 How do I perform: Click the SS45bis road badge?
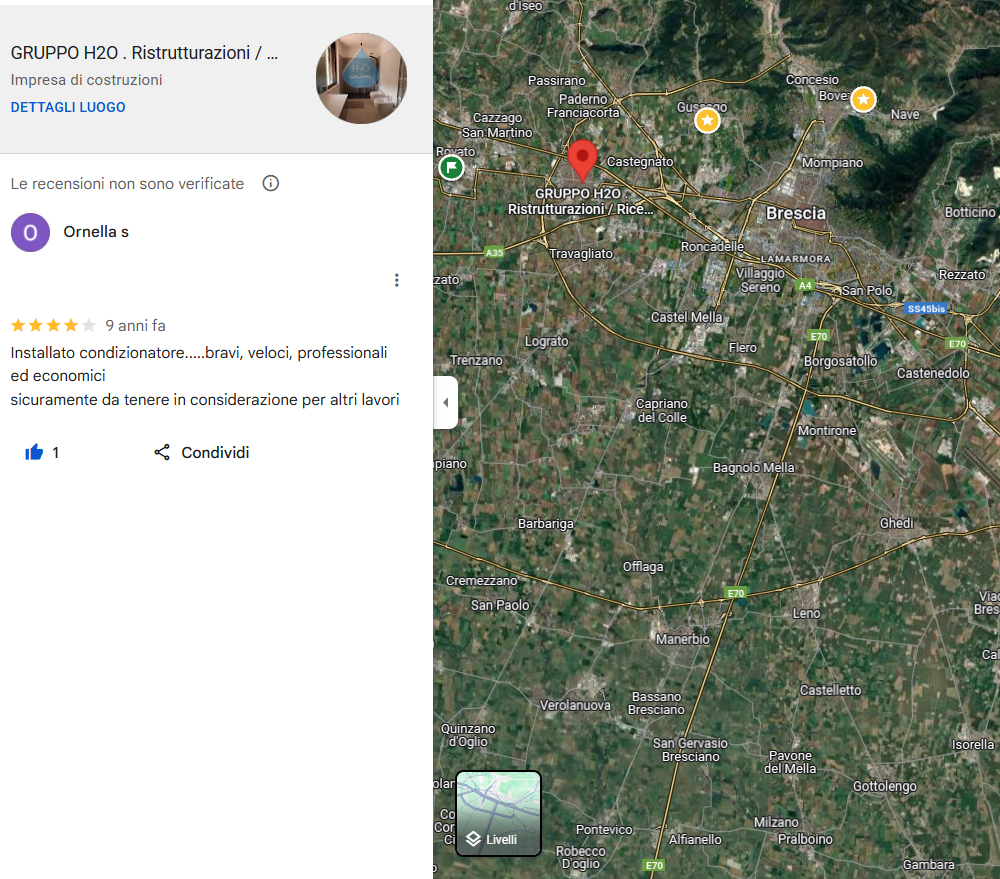(x=926, y=309)
